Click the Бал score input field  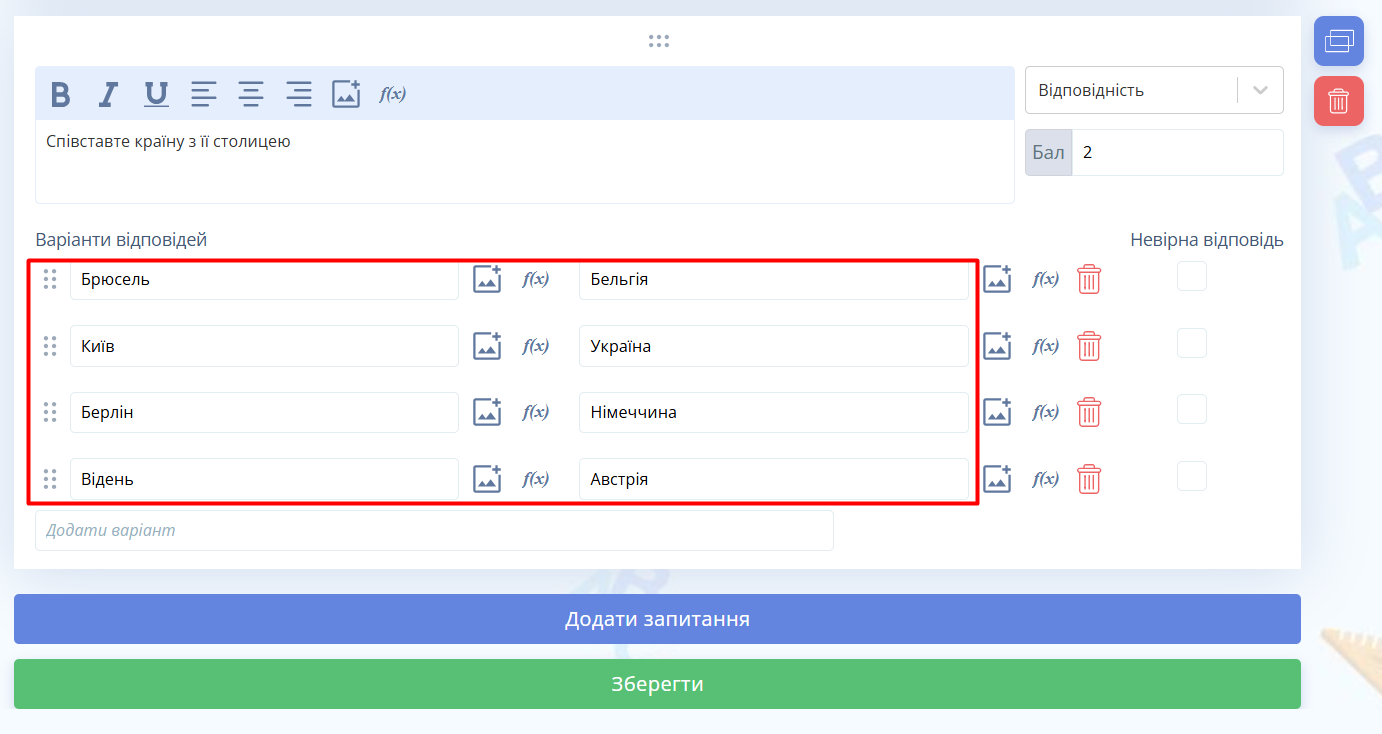[1176, 153]
